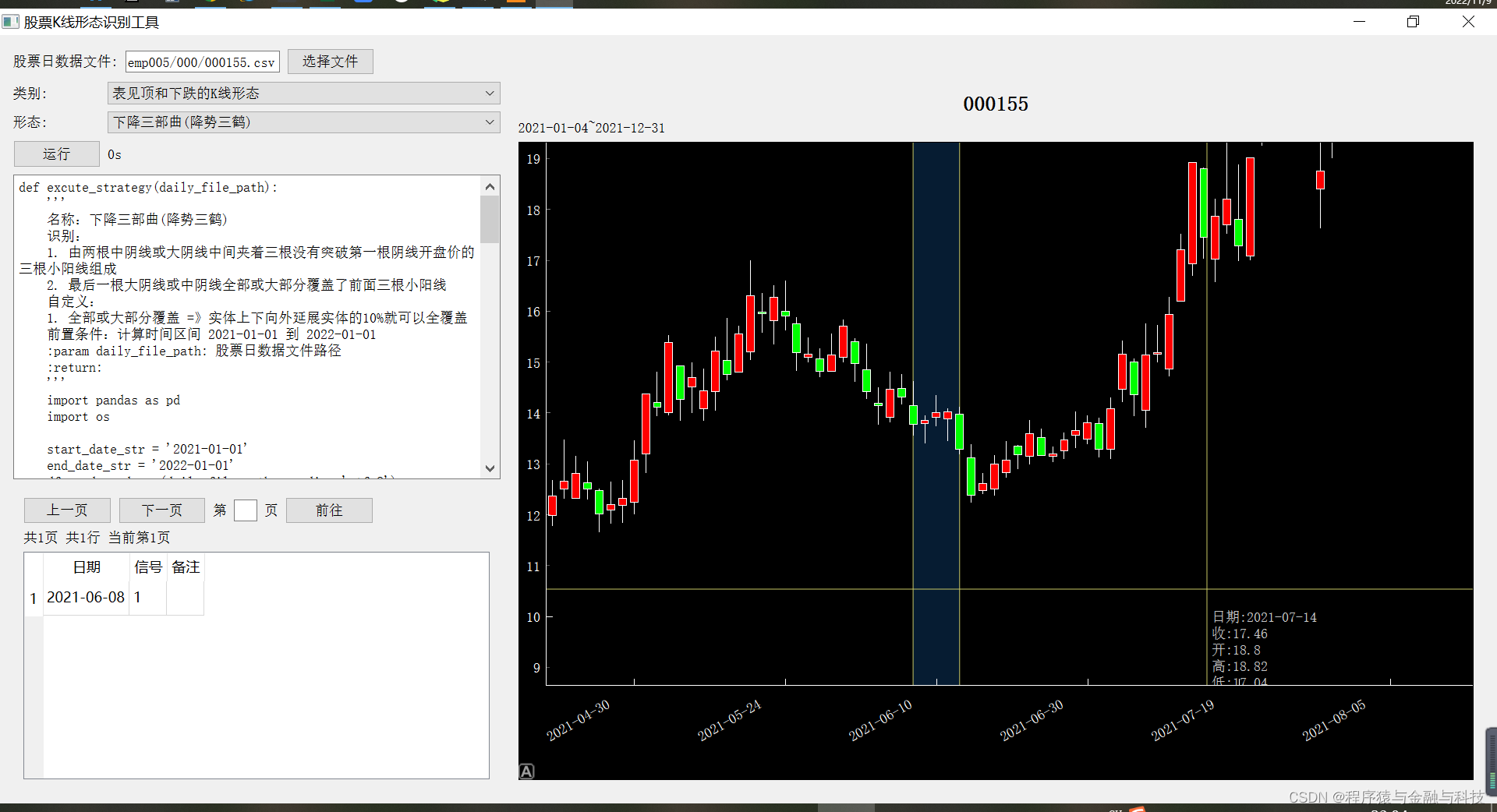Click the code area scrollbar thumb
Screen dimensions: 1497x812
click(490, 219)
